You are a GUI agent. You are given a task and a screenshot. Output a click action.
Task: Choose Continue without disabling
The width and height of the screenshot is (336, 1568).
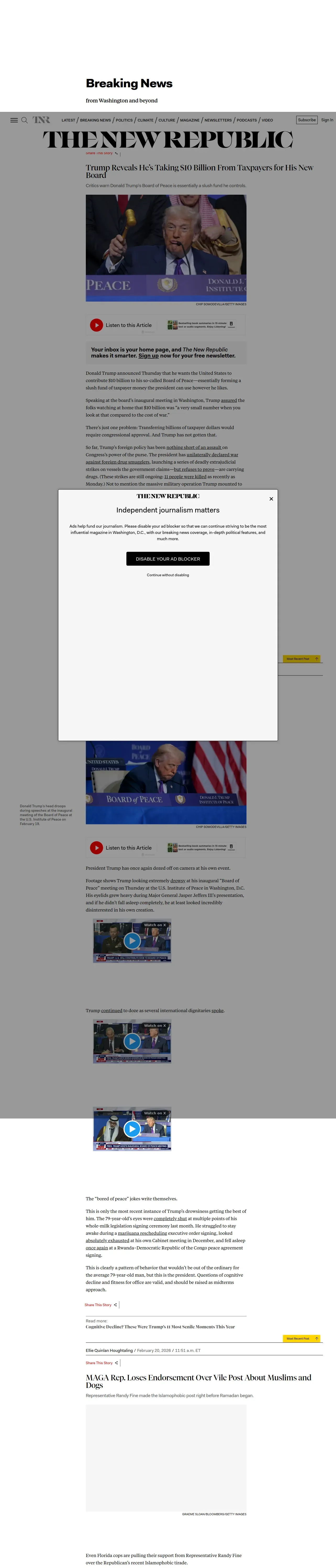click(x=168, y=575)
